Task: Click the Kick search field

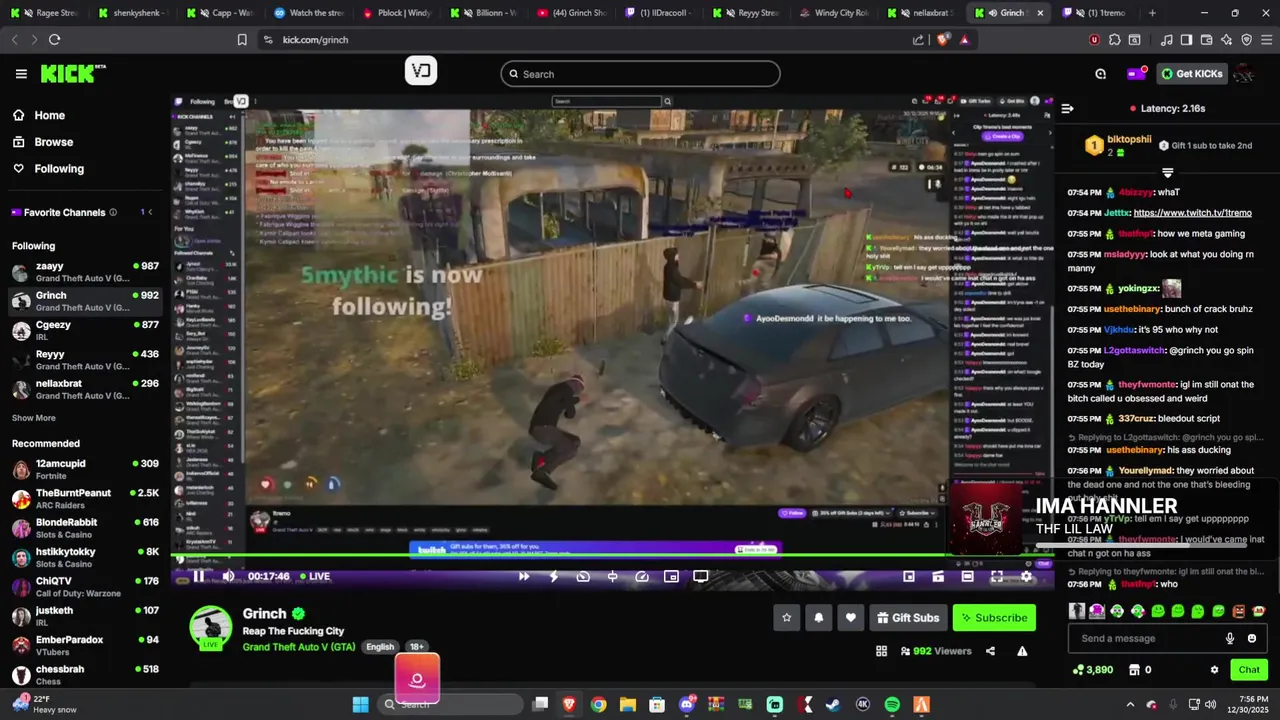Action: (640, 74)
